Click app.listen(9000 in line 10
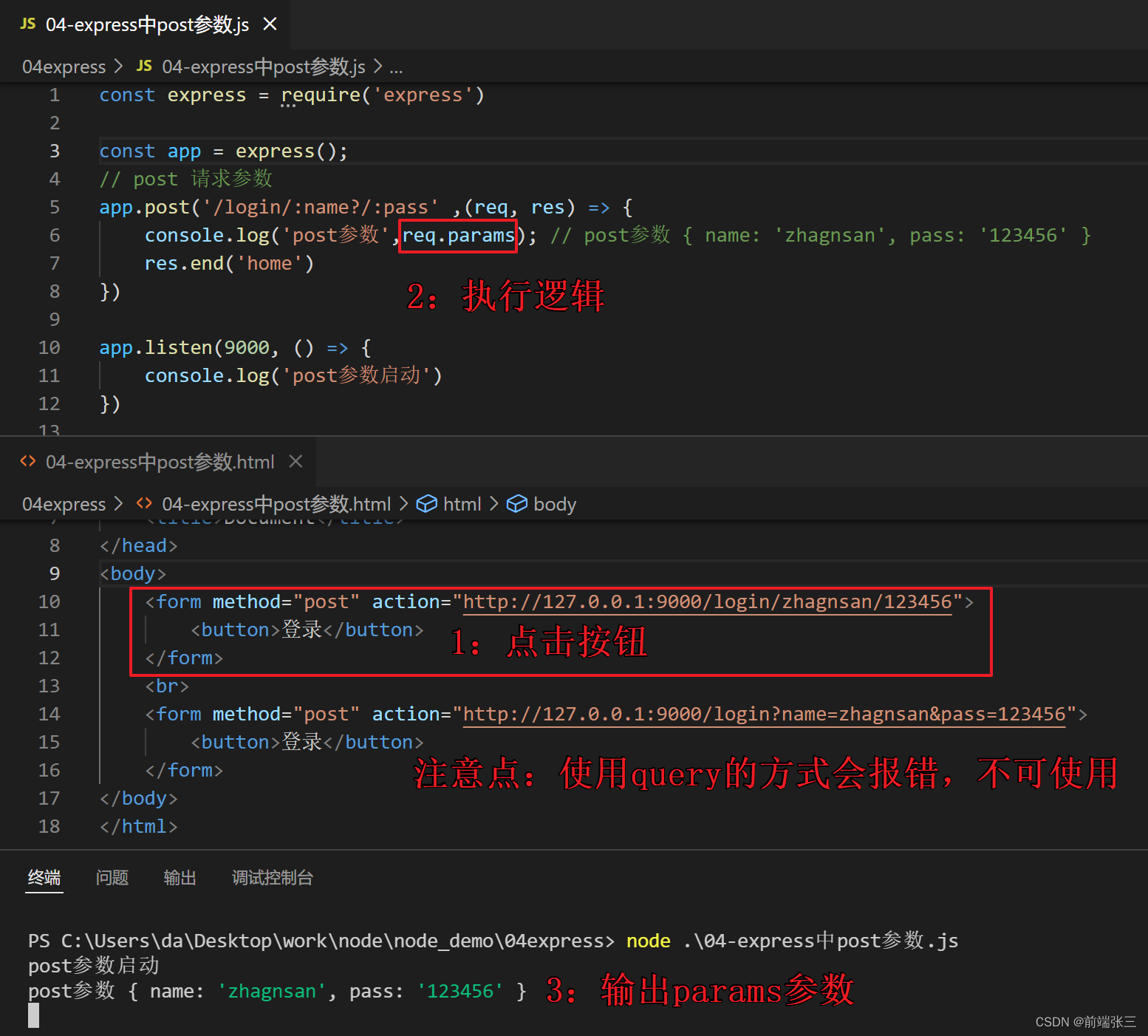This screenshot has height=1036, width=1148. (x=185, y=348)
